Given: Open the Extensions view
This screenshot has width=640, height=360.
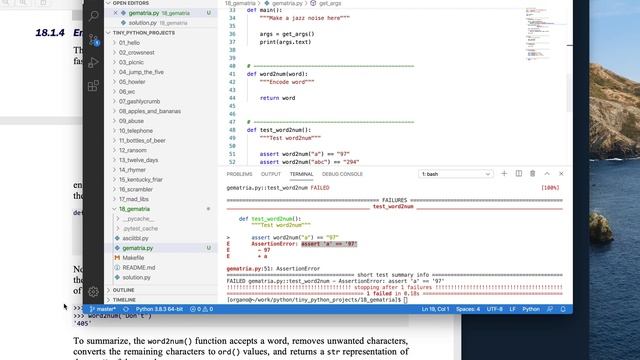Looking at the screenshot, I should 93,86.
